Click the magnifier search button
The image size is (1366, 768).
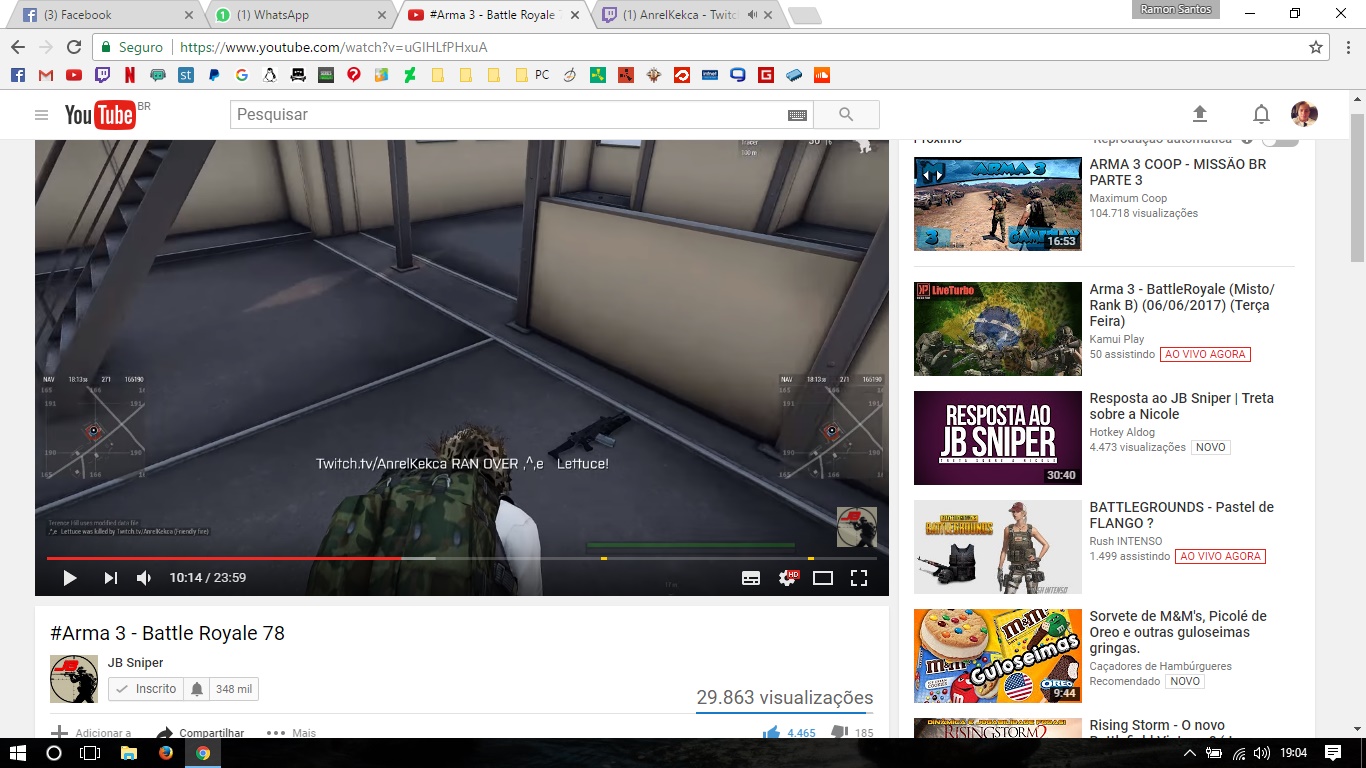846,115
